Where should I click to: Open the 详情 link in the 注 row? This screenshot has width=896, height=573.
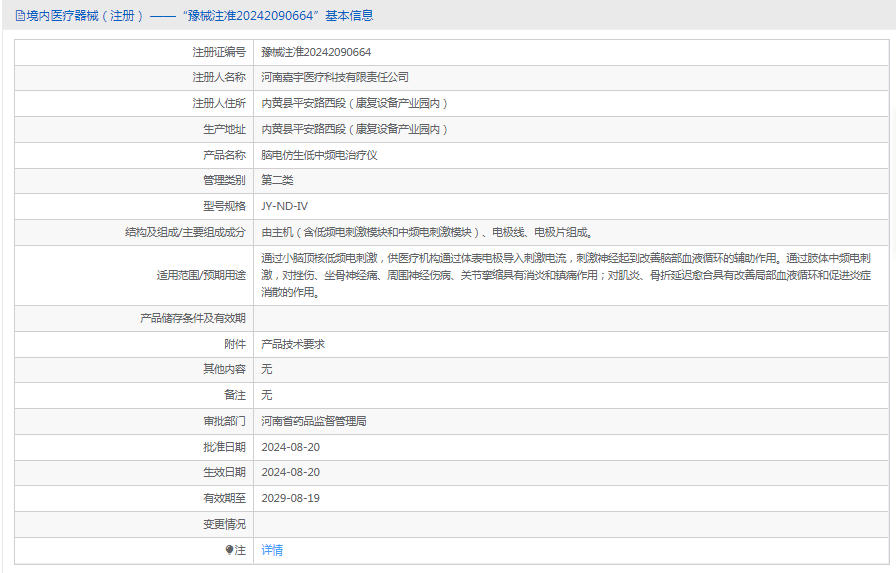click(x=272, y=550)
